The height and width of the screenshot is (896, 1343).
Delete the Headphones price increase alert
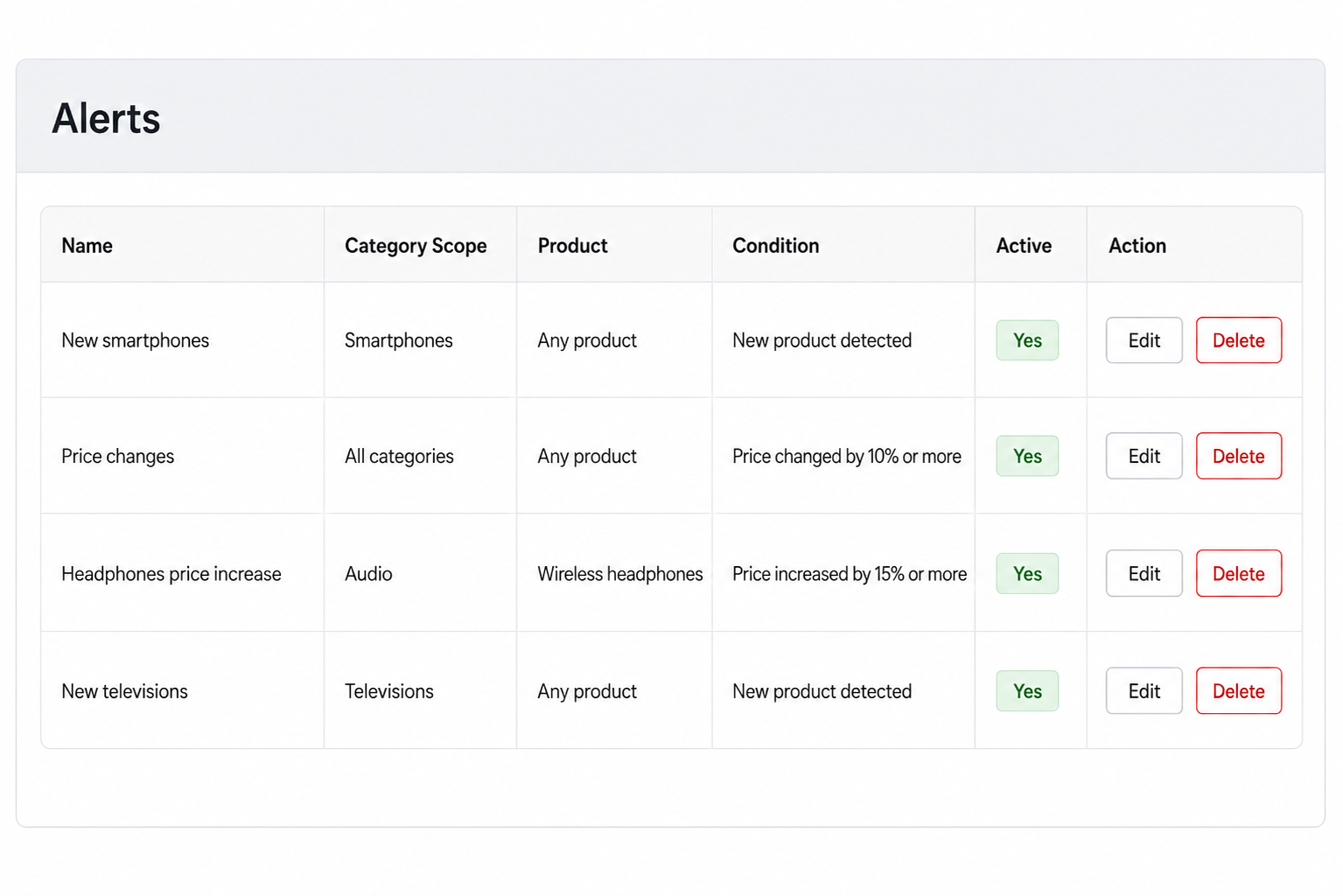tap(1238, 573)
